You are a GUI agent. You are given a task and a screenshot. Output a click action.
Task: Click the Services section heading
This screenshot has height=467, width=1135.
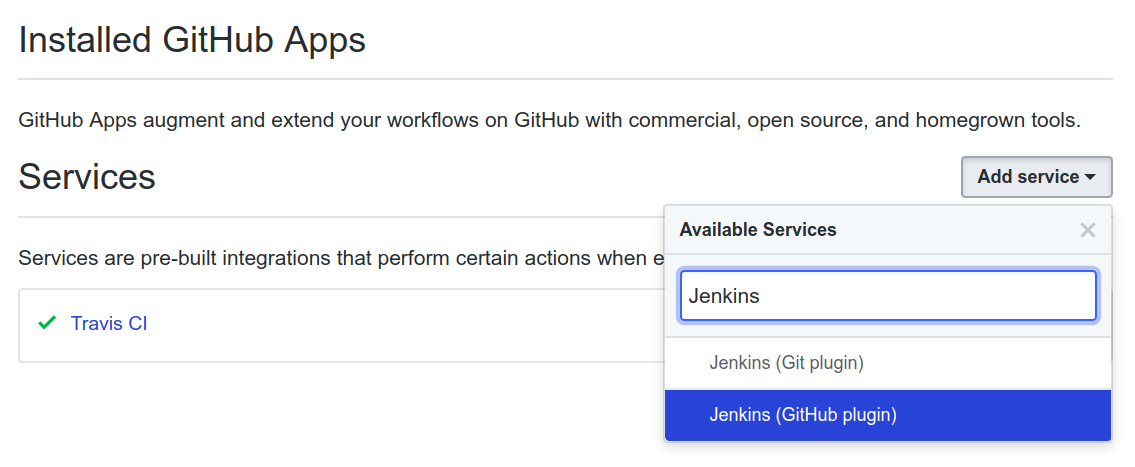(x=87, y=177)
